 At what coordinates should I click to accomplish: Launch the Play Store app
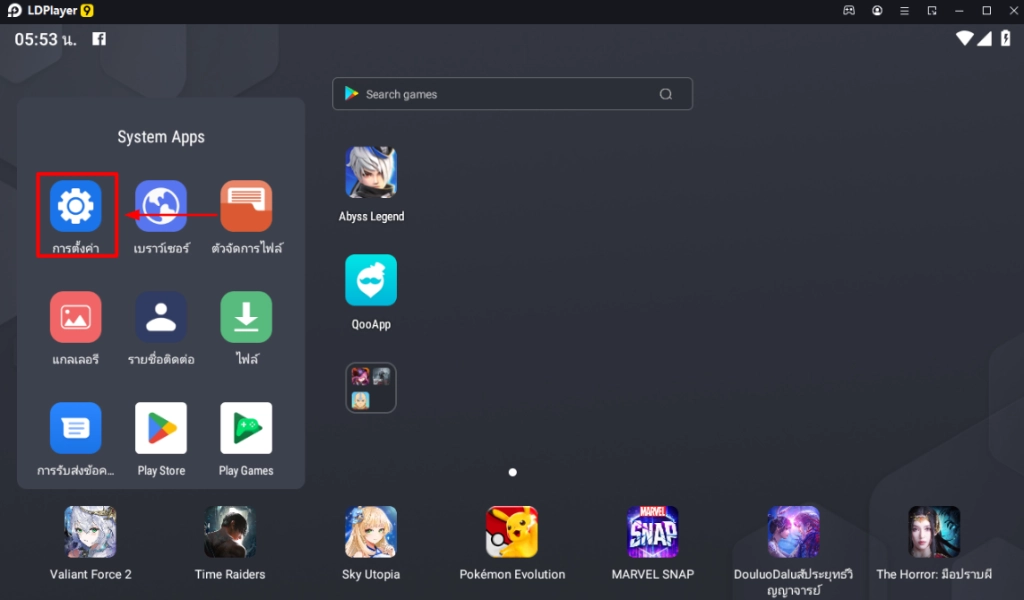(161, 428)
